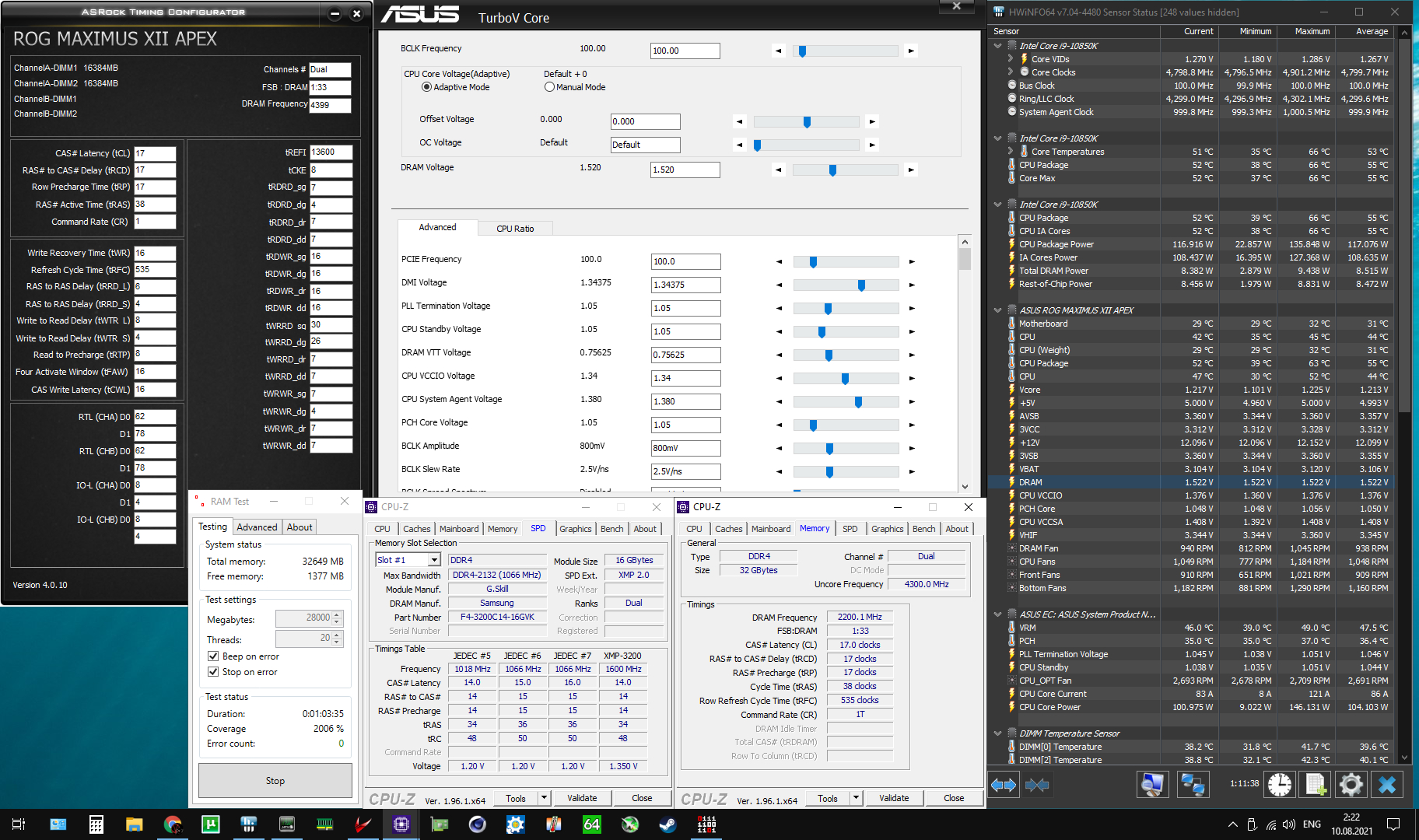Screen dimensions: 1419x840
Task: Collapse ASUS EC sensor group
Action: (x=998, y=614)
